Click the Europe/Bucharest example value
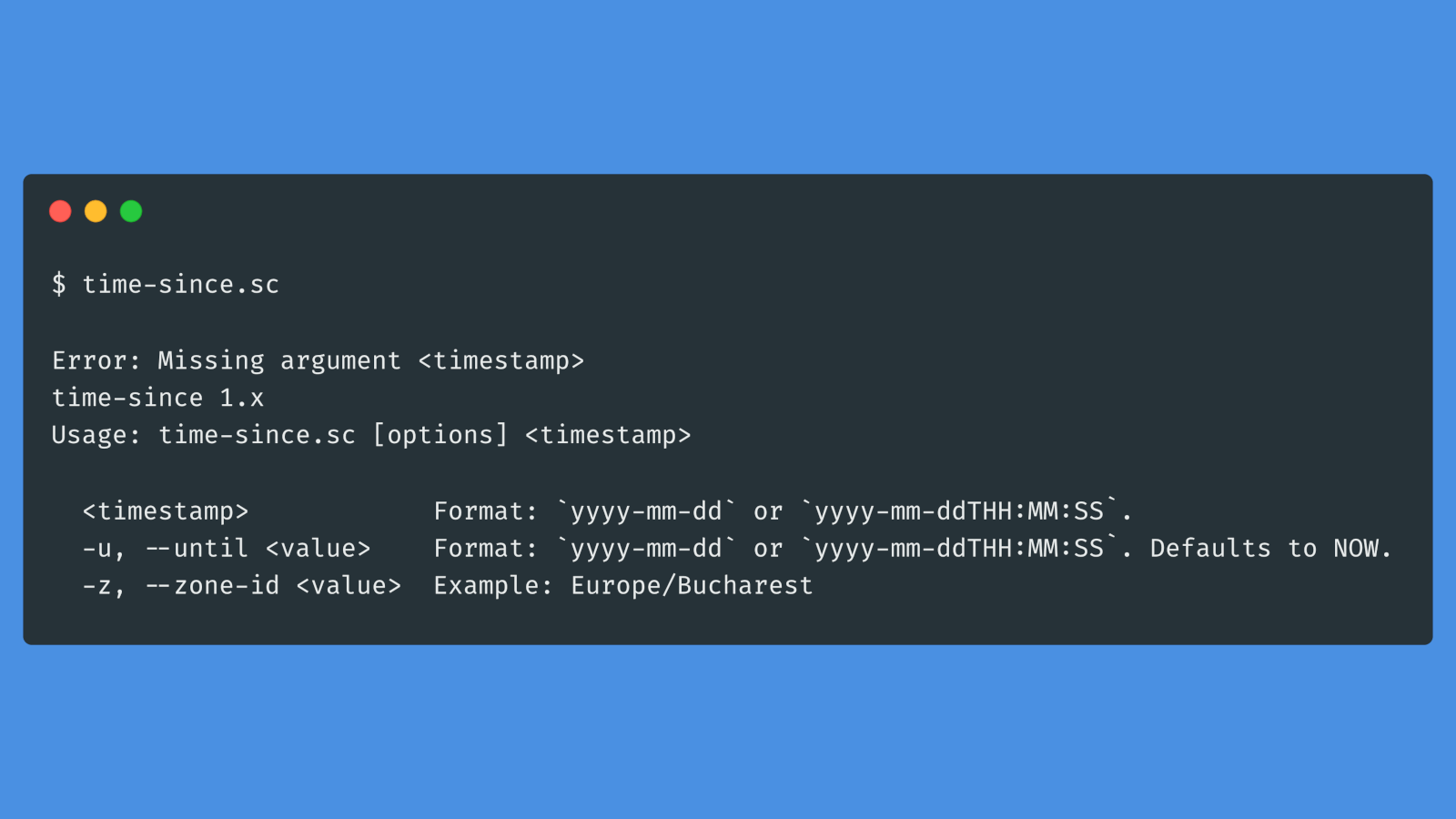This screenshot has width=1456, height=819. (x=692, y=586)
